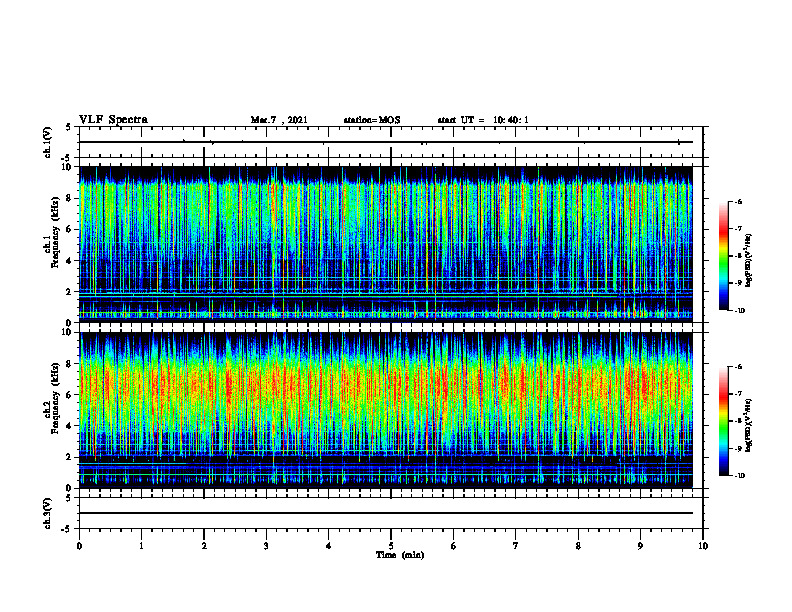Click the ch.2 spectrogram panel
Image resolution: width=792 pixels, height=612 pixels.
(x=386, y=410)
